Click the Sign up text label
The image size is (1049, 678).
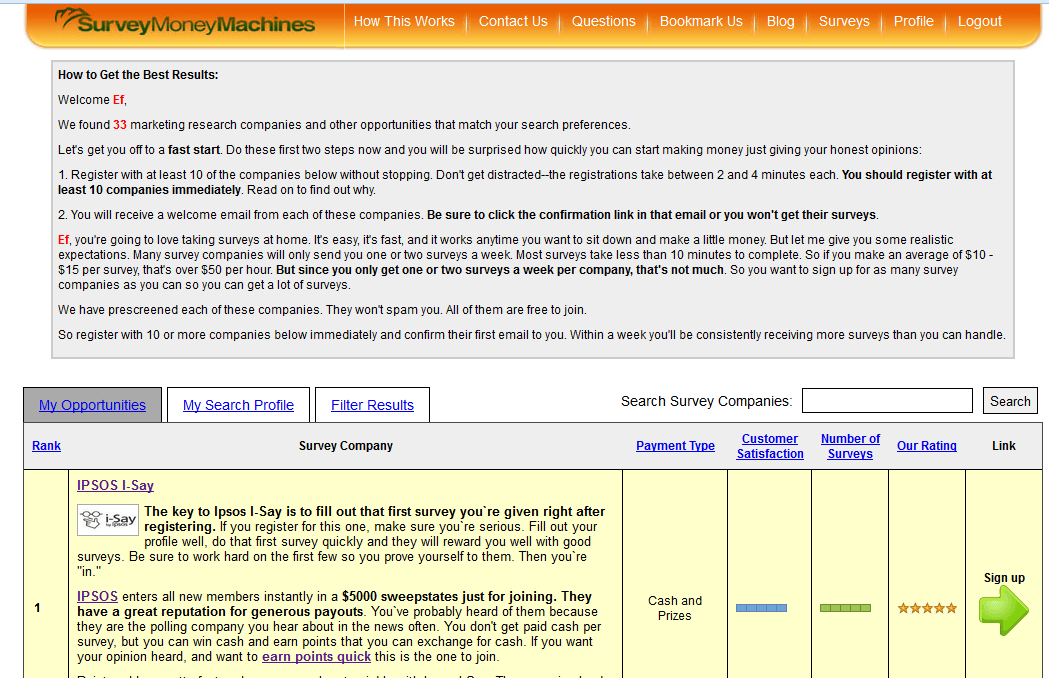1004,578
